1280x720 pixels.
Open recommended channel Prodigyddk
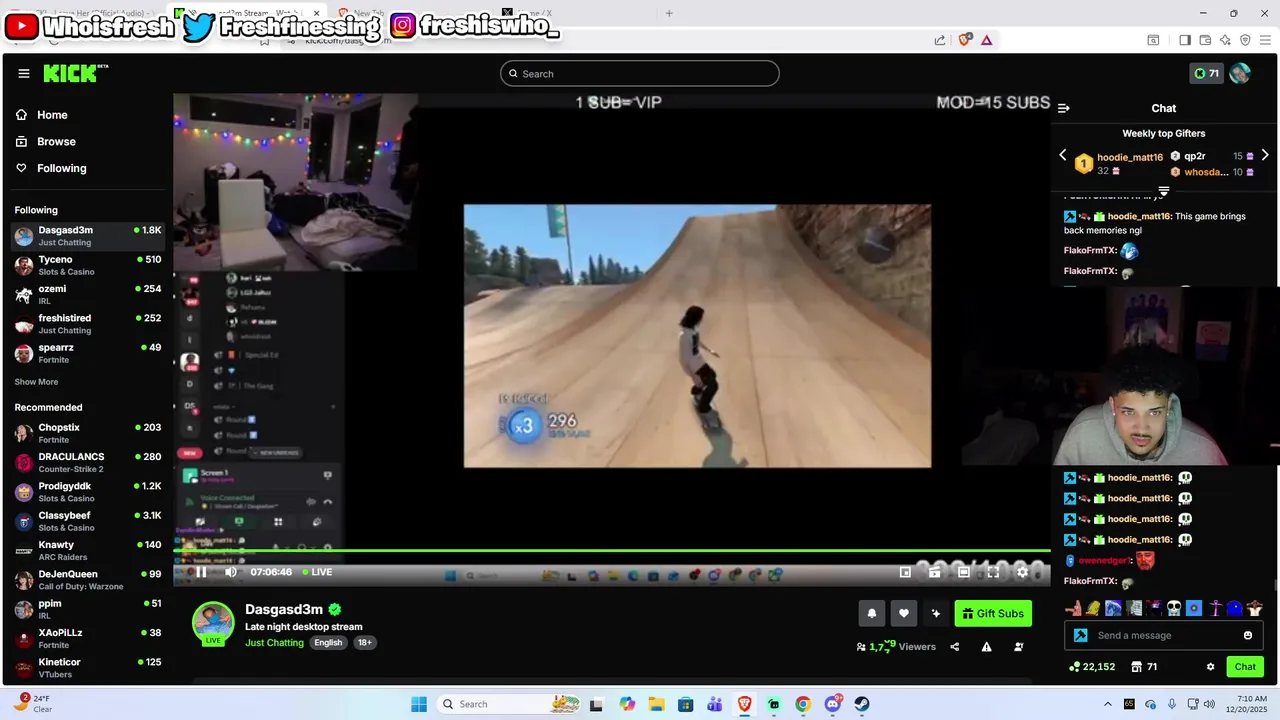88,492
